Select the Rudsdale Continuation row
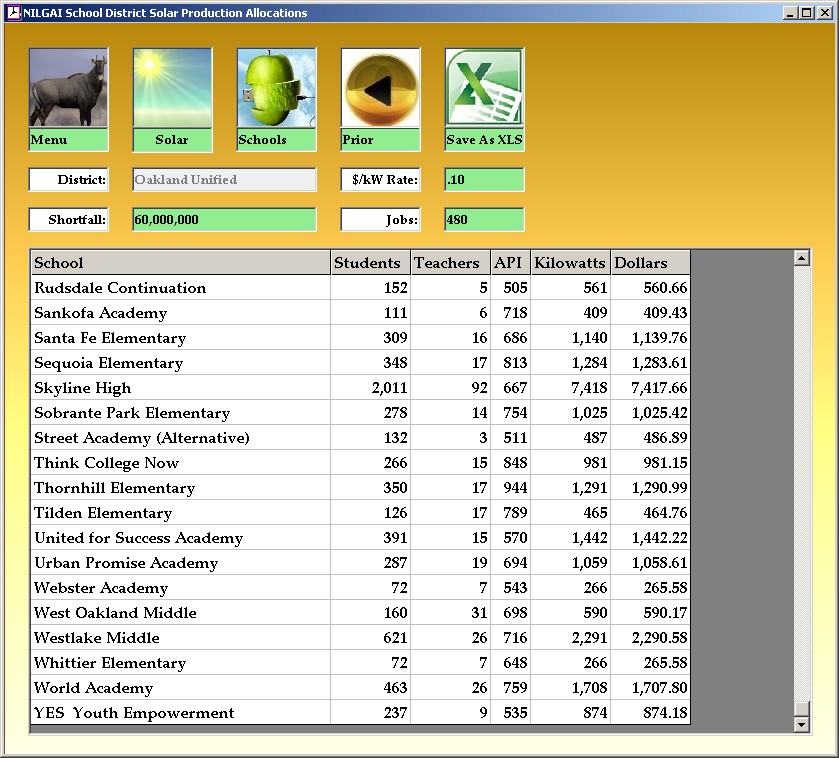 point(361,288)
